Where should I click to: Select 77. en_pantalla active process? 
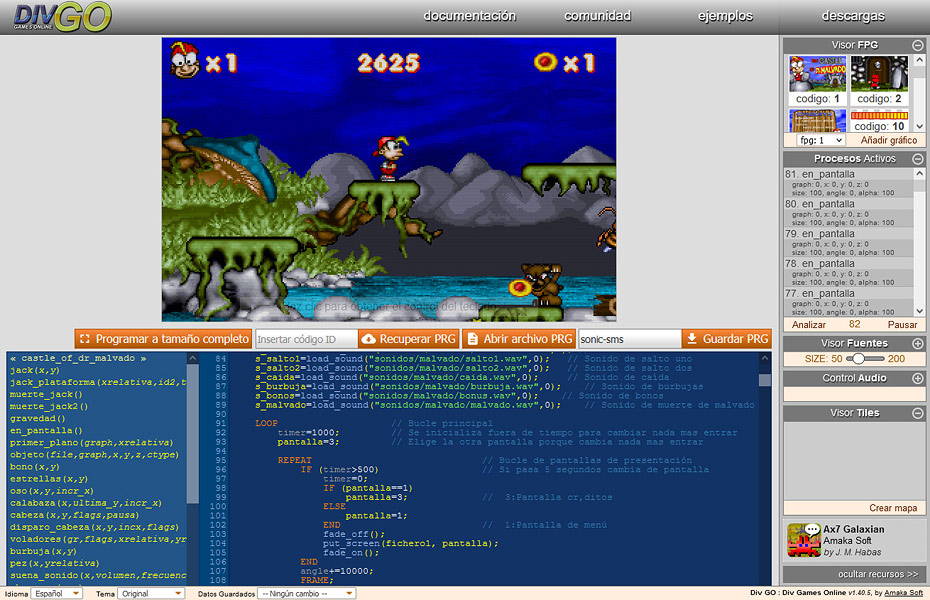click(x=848, y=302)
